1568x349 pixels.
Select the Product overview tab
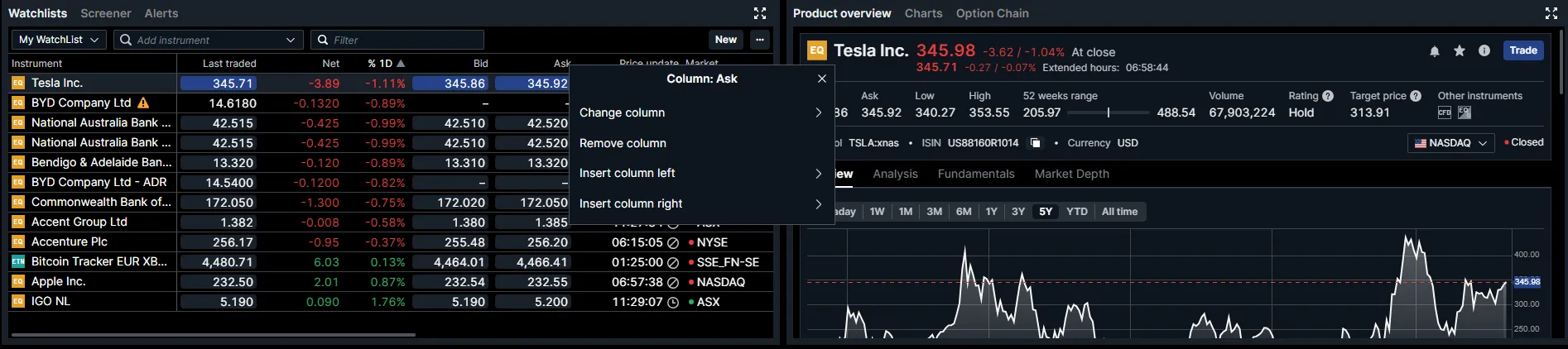click(842, 13)
